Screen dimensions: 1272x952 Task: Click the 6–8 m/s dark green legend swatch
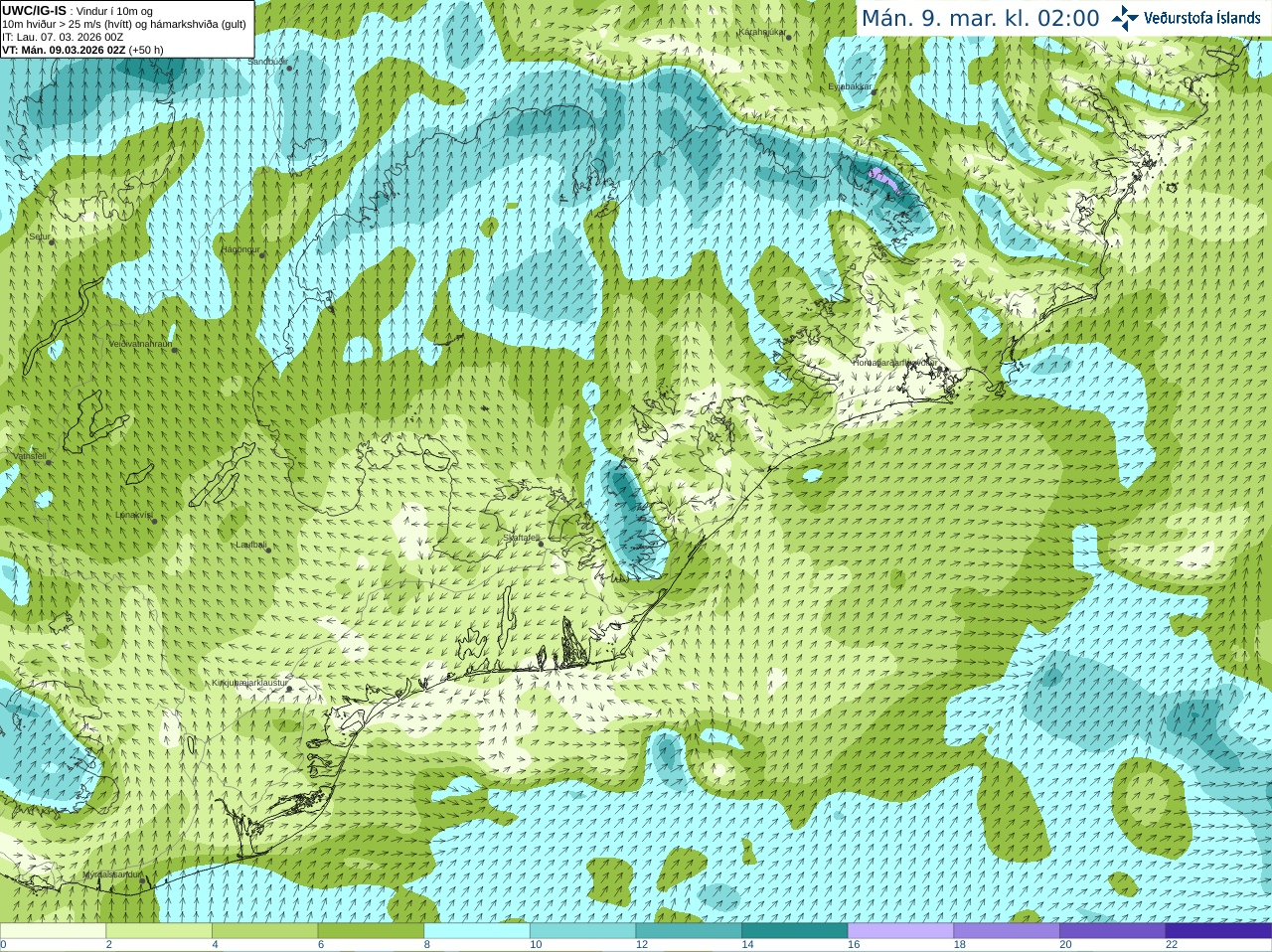(x=371, y=931)
